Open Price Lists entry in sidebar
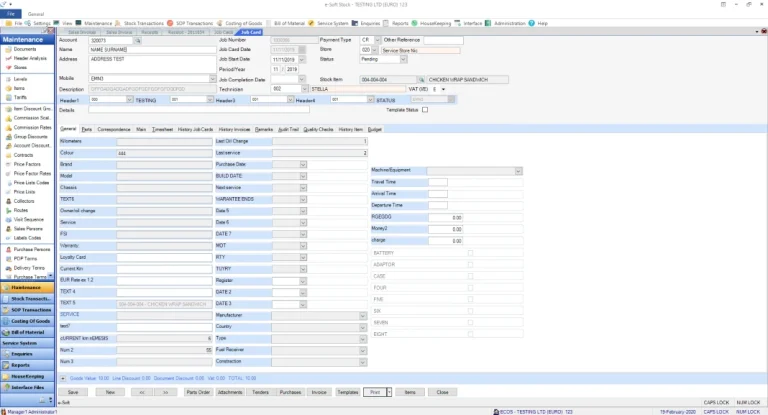This screenshot has height=415, width=768. coord(24,192)
